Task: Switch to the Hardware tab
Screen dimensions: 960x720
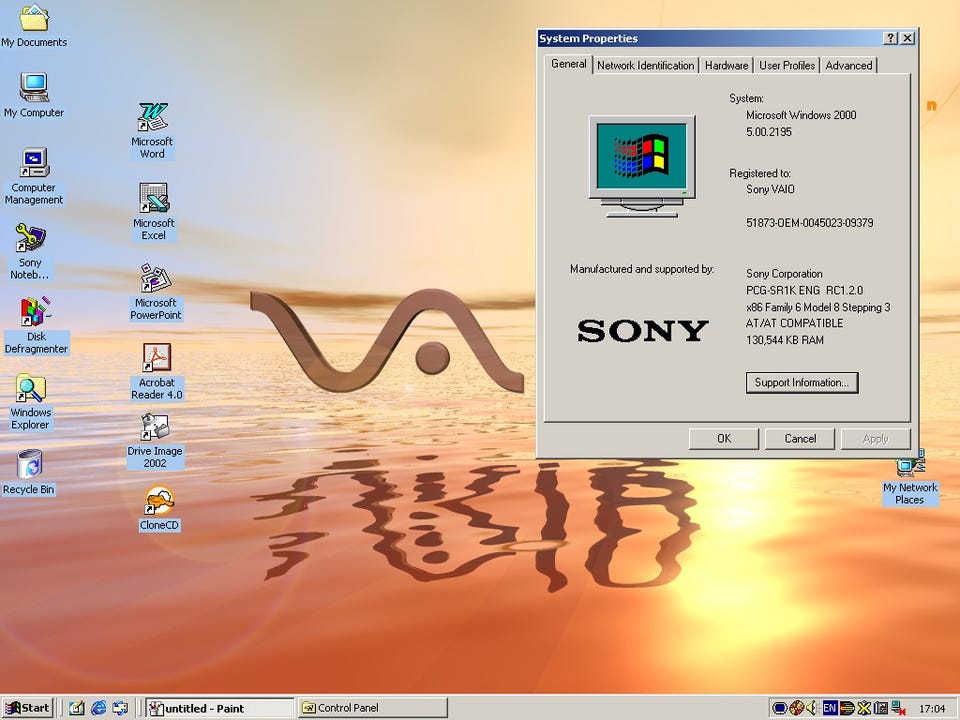Action: (x=726, y=66)
